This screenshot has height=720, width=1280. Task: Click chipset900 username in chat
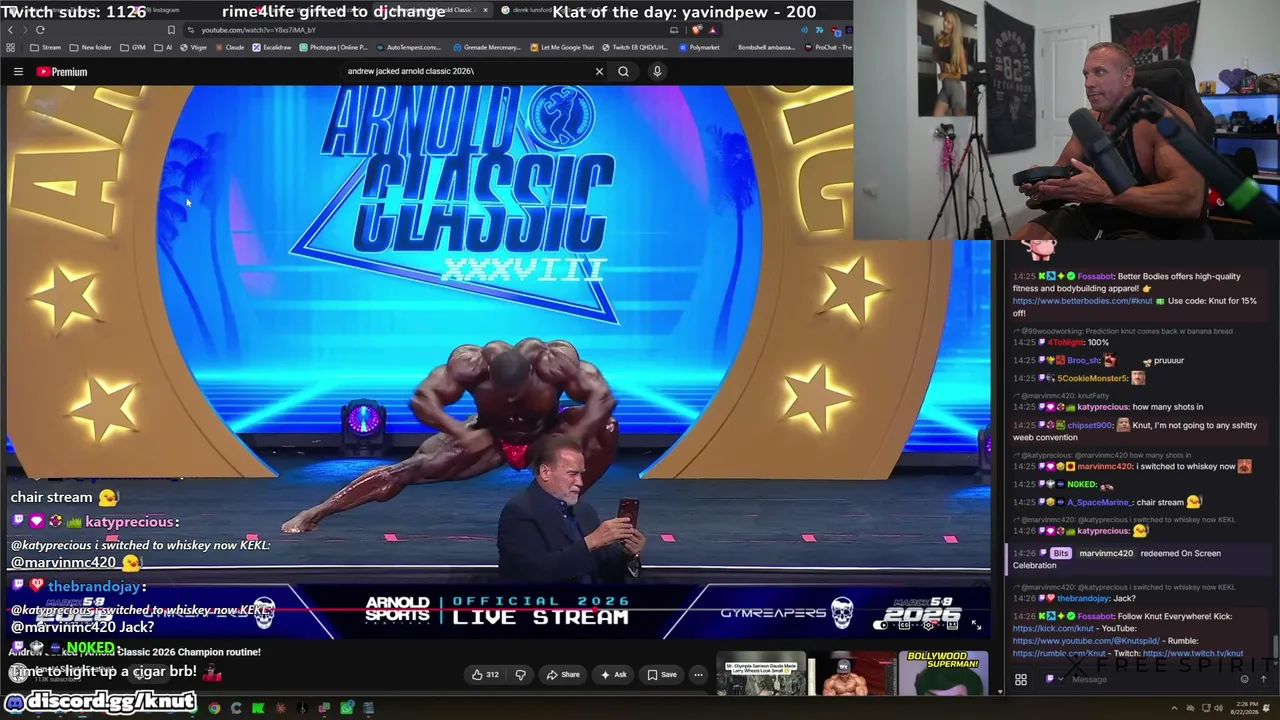1089,425
